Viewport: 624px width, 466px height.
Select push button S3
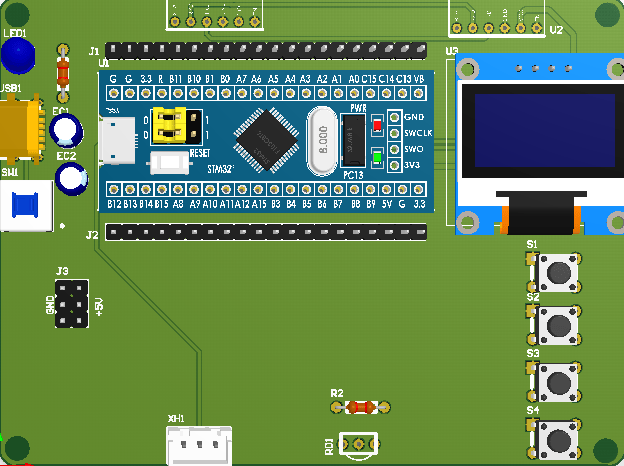556,380
